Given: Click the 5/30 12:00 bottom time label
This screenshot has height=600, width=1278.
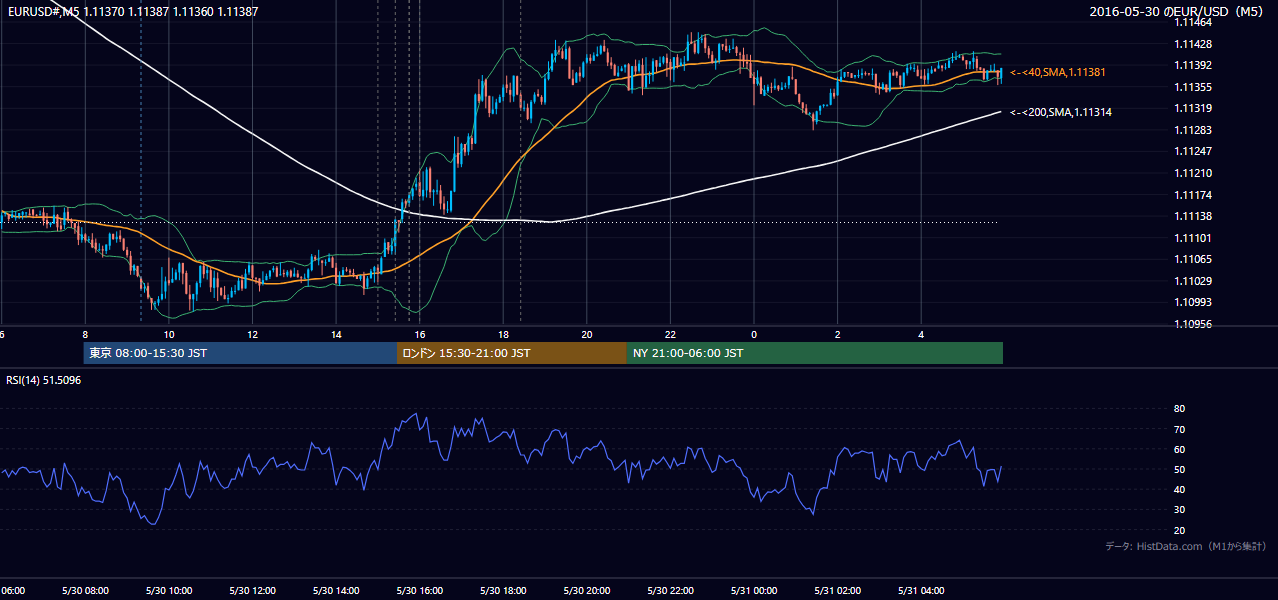Looking at the screenshot, I should point(252,591).
